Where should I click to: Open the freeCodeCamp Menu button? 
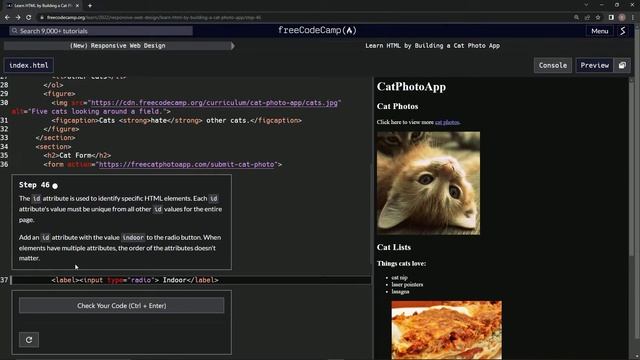(x=600, y=31)
